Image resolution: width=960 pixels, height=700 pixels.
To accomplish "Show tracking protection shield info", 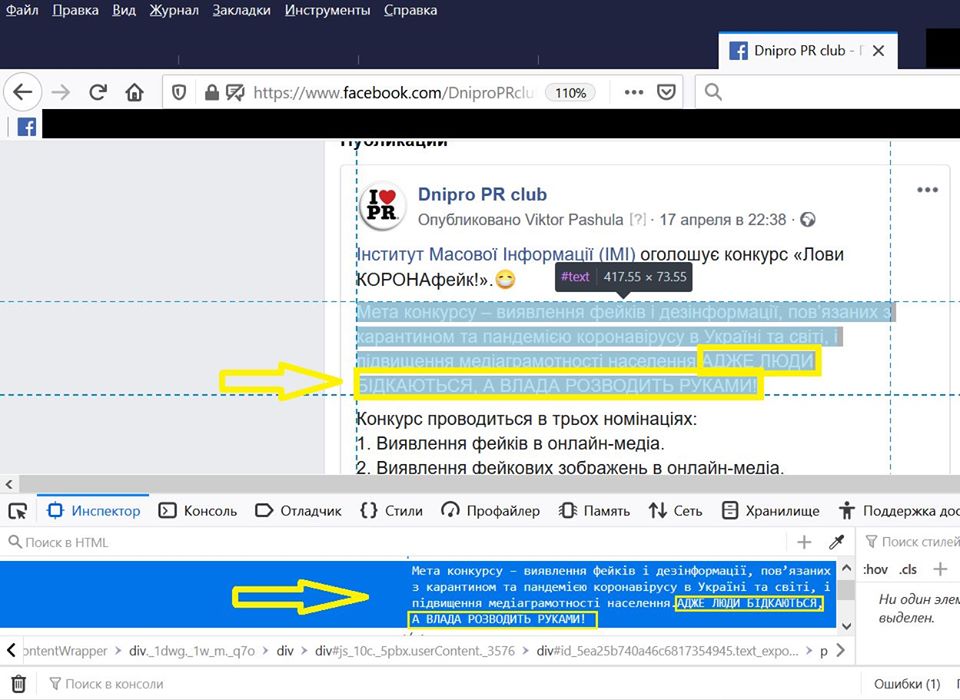I will pos(179,92).
